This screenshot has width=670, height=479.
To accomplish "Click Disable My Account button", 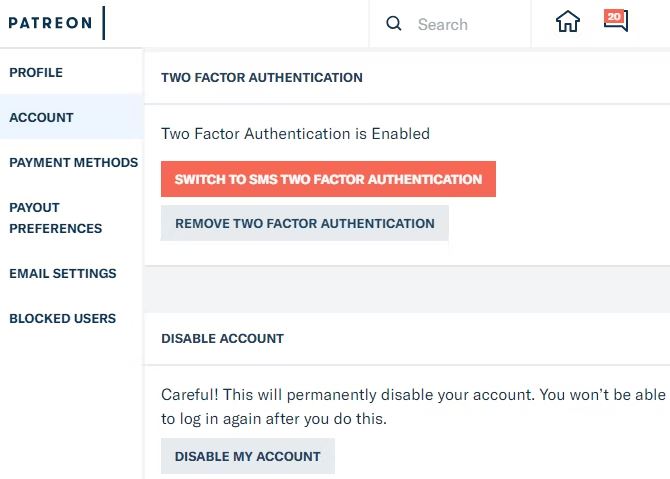I will point(247,456).
